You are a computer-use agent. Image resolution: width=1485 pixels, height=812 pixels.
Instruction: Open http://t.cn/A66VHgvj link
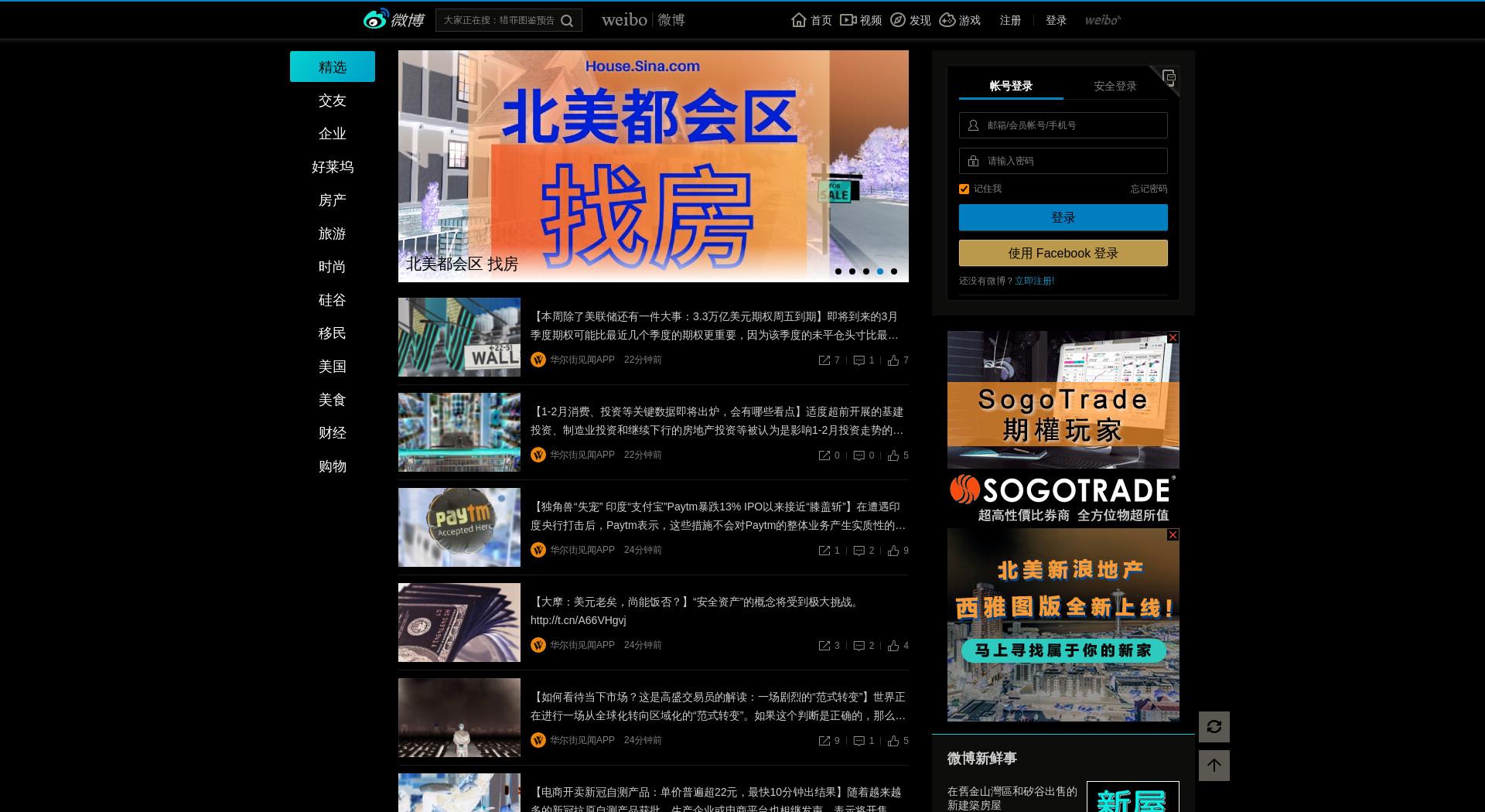click(579, 620)
